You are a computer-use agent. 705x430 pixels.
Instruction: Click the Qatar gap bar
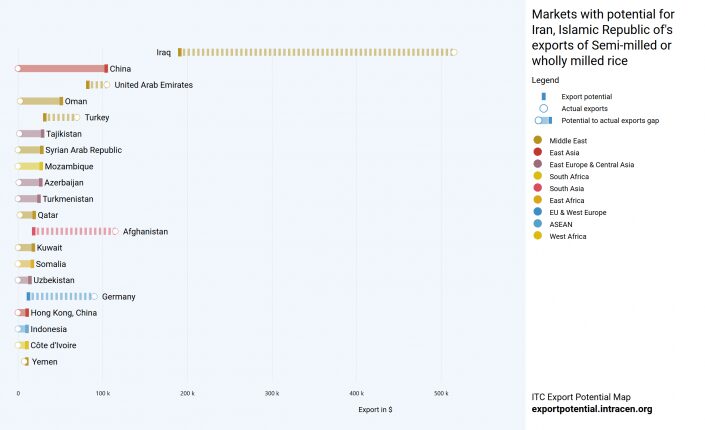point(26,215)
